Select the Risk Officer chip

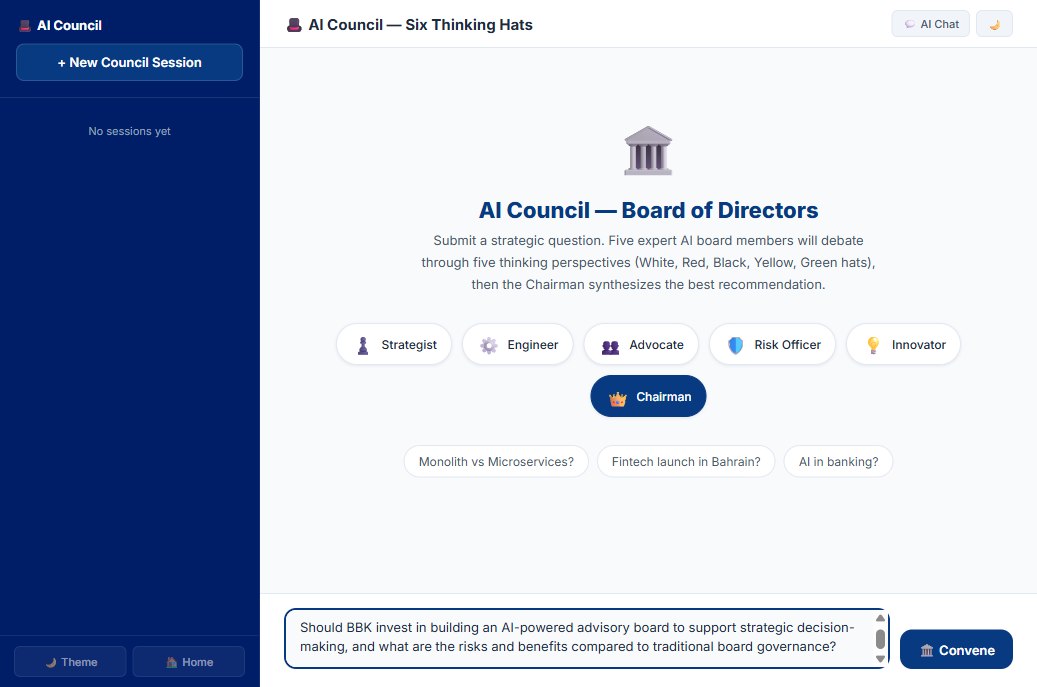coord(772,344)
